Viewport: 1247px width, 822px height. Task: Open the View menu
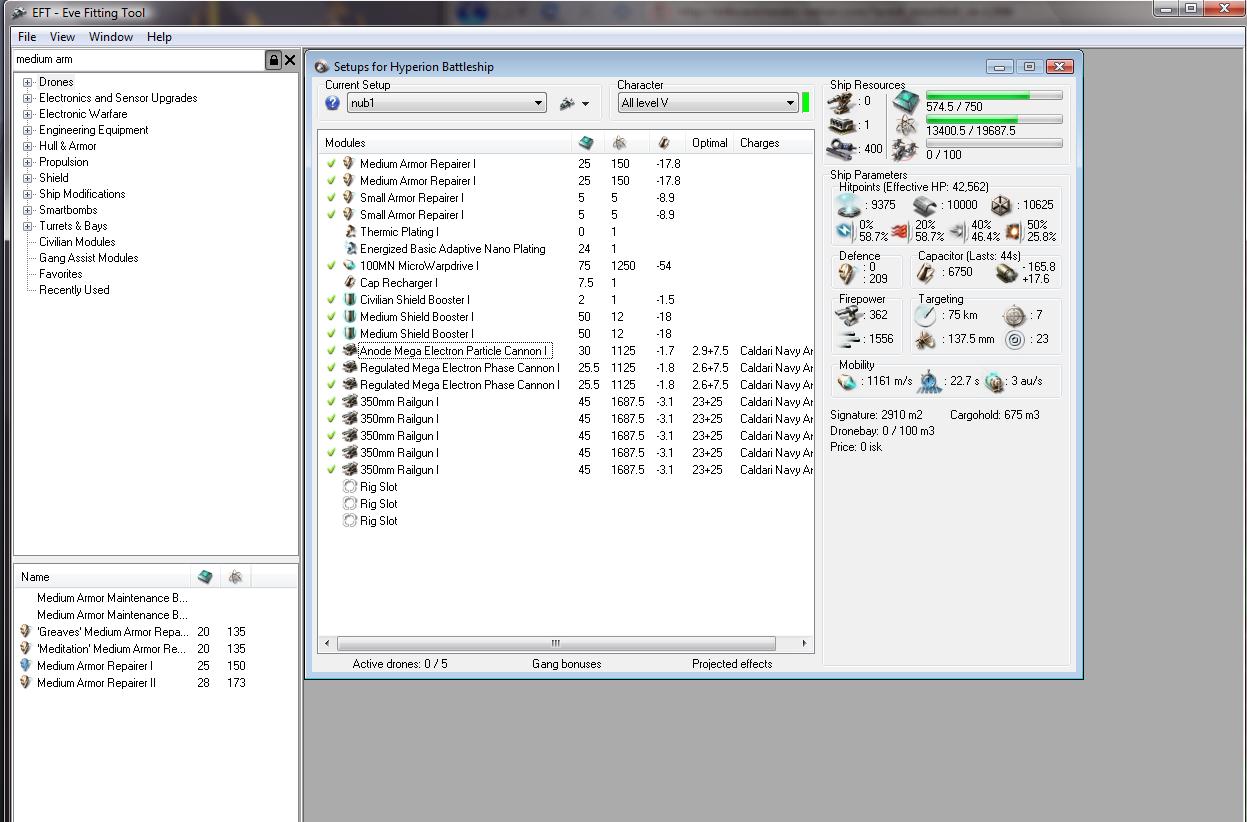pyautogui.click(x=62, y=37)
